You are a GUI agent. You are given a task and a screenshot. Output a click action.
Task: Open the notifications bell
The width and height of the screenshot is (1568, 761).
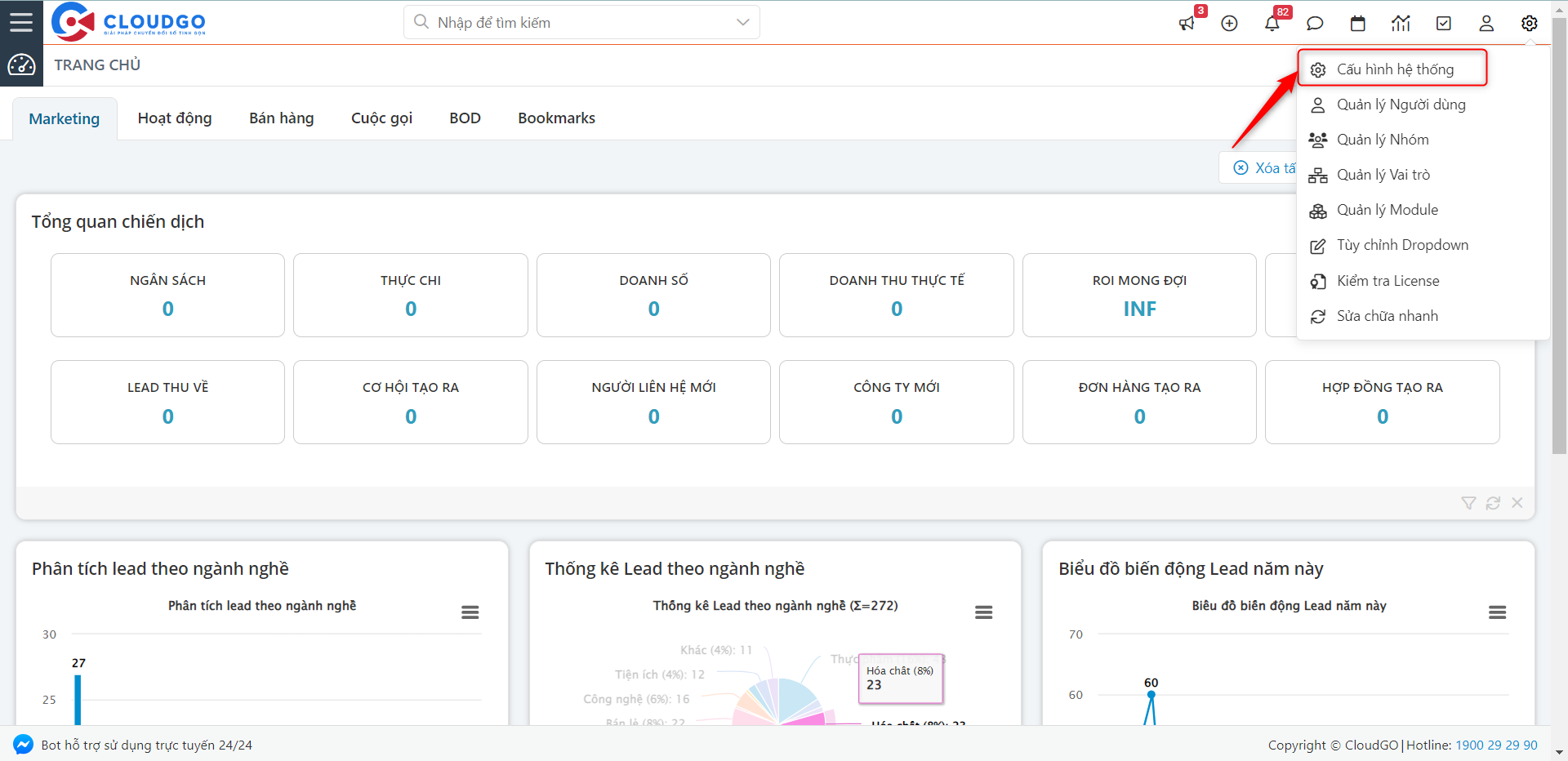click(x=1272, y=24)
